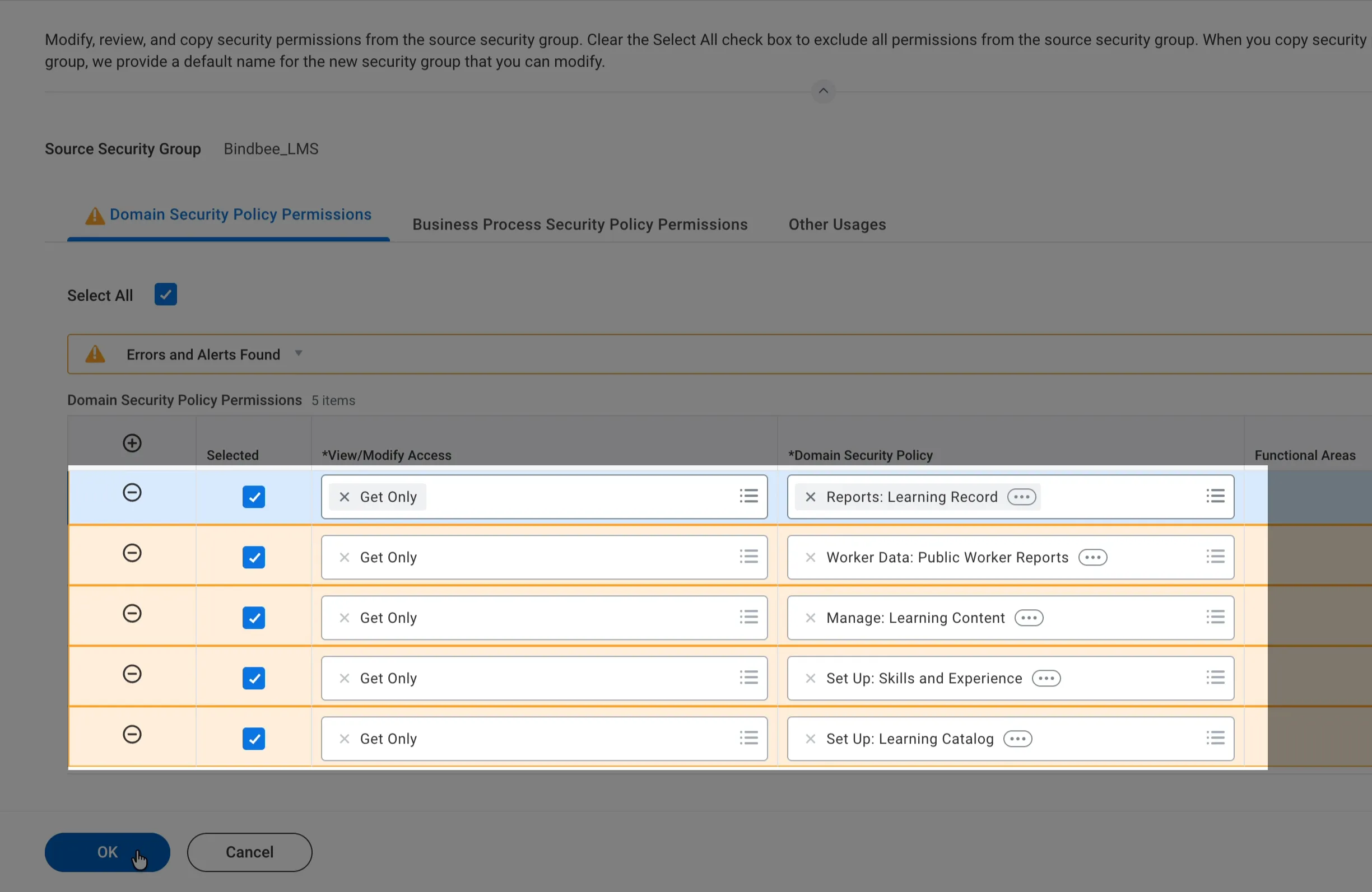Remove the Set Up: Learning Catalog row
The image size is (1372, 892).
132,734
